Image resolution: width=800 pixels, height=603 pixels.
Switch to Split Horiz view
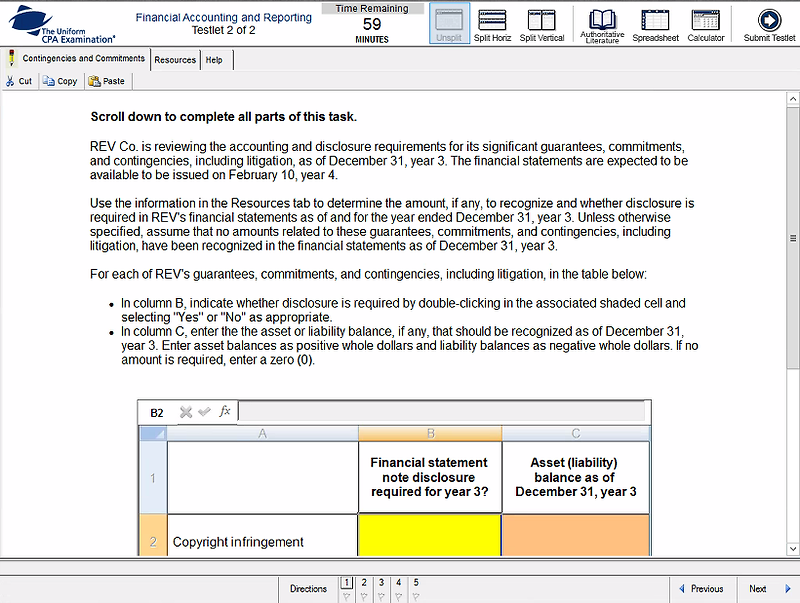pyautogui.click(x=492, y=24)
